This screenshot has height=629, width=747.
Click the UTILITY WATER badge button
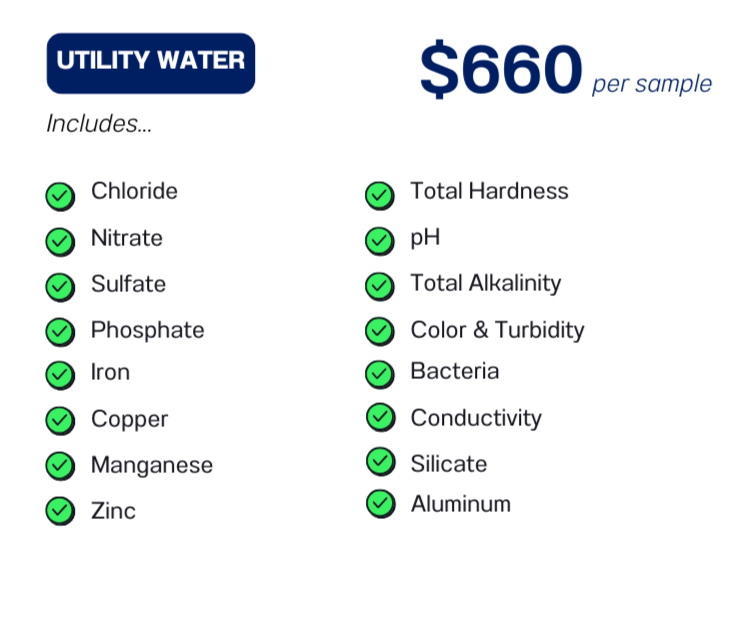[x=151, y=63]
